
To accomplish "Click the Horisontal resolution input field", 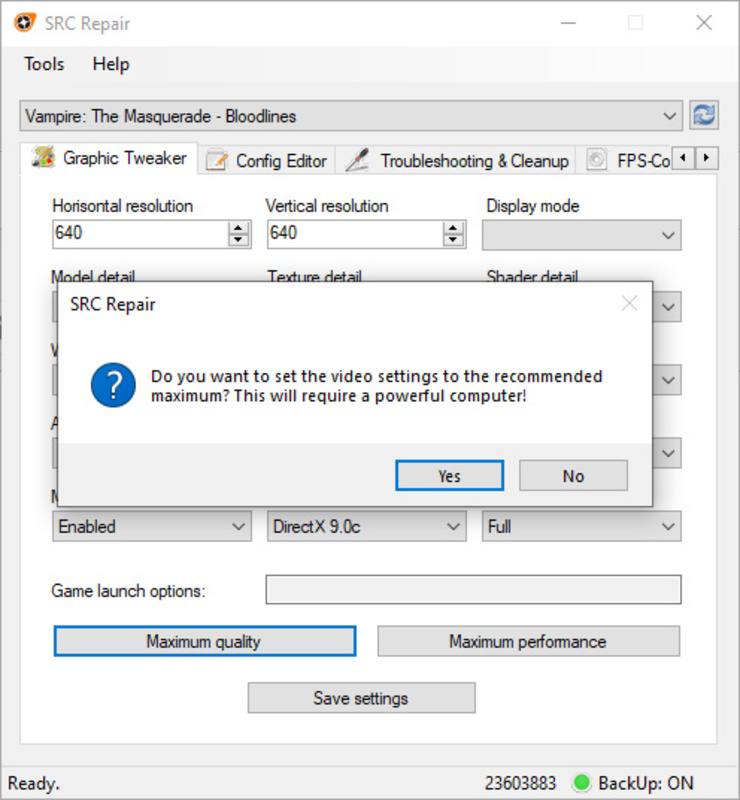I will [141, 234].
